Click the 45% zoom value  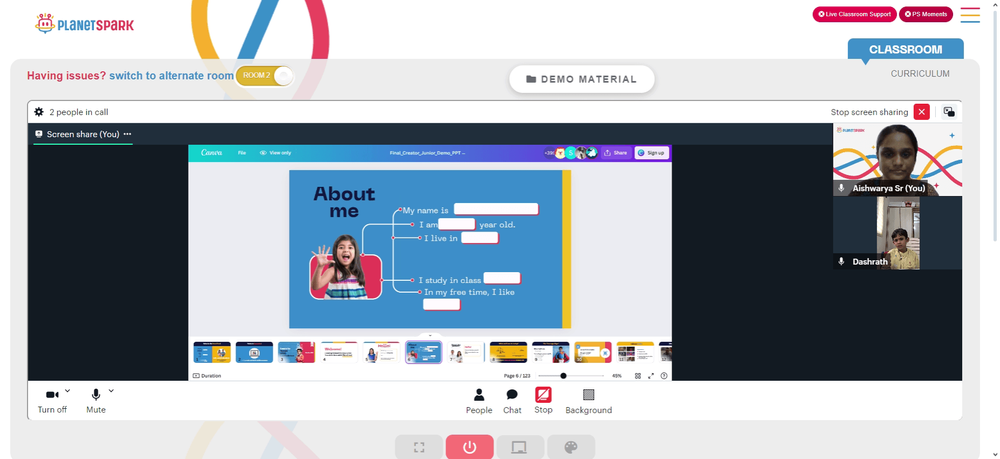[x=617, y=376]
